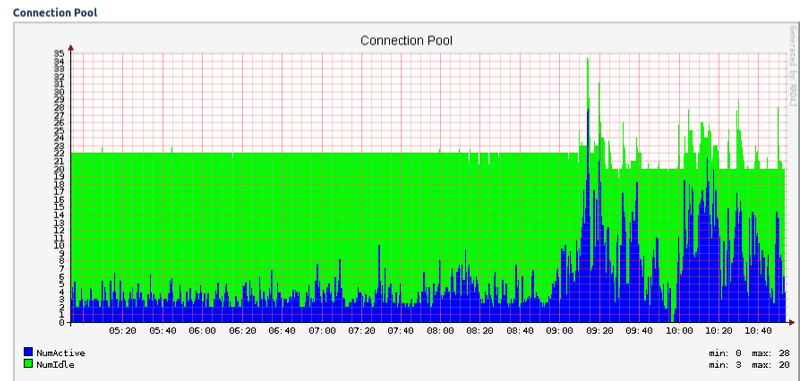Click the 10:20 time axis label
The width and height of the screenshot is (808, 381).
[x=719, y=330]
